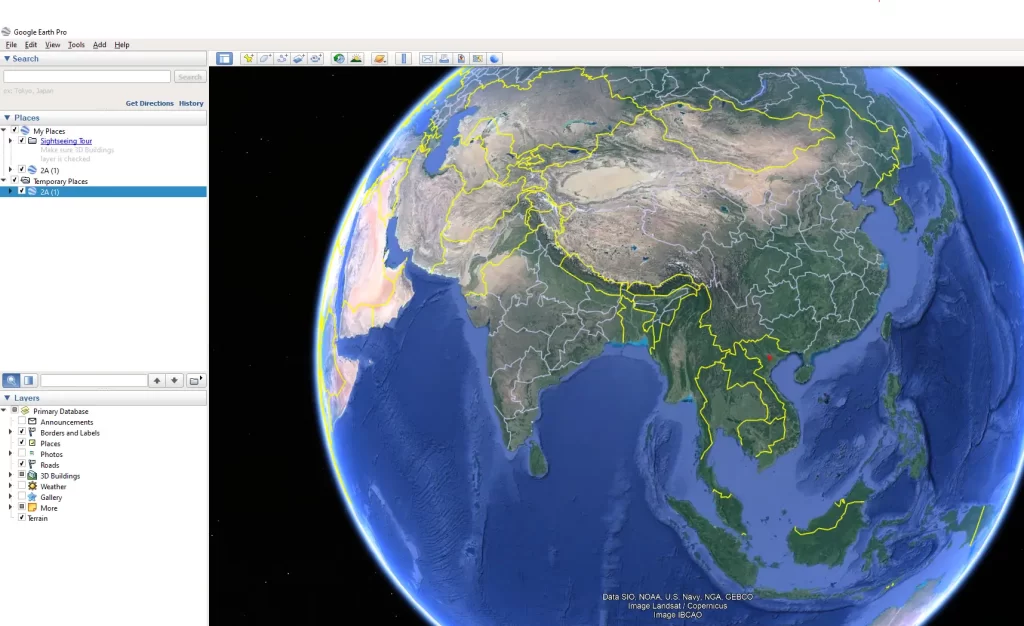This screenshot has height=626, width=1024.
Task: Show historical imagery clock tool
Action: coord(339,59)
